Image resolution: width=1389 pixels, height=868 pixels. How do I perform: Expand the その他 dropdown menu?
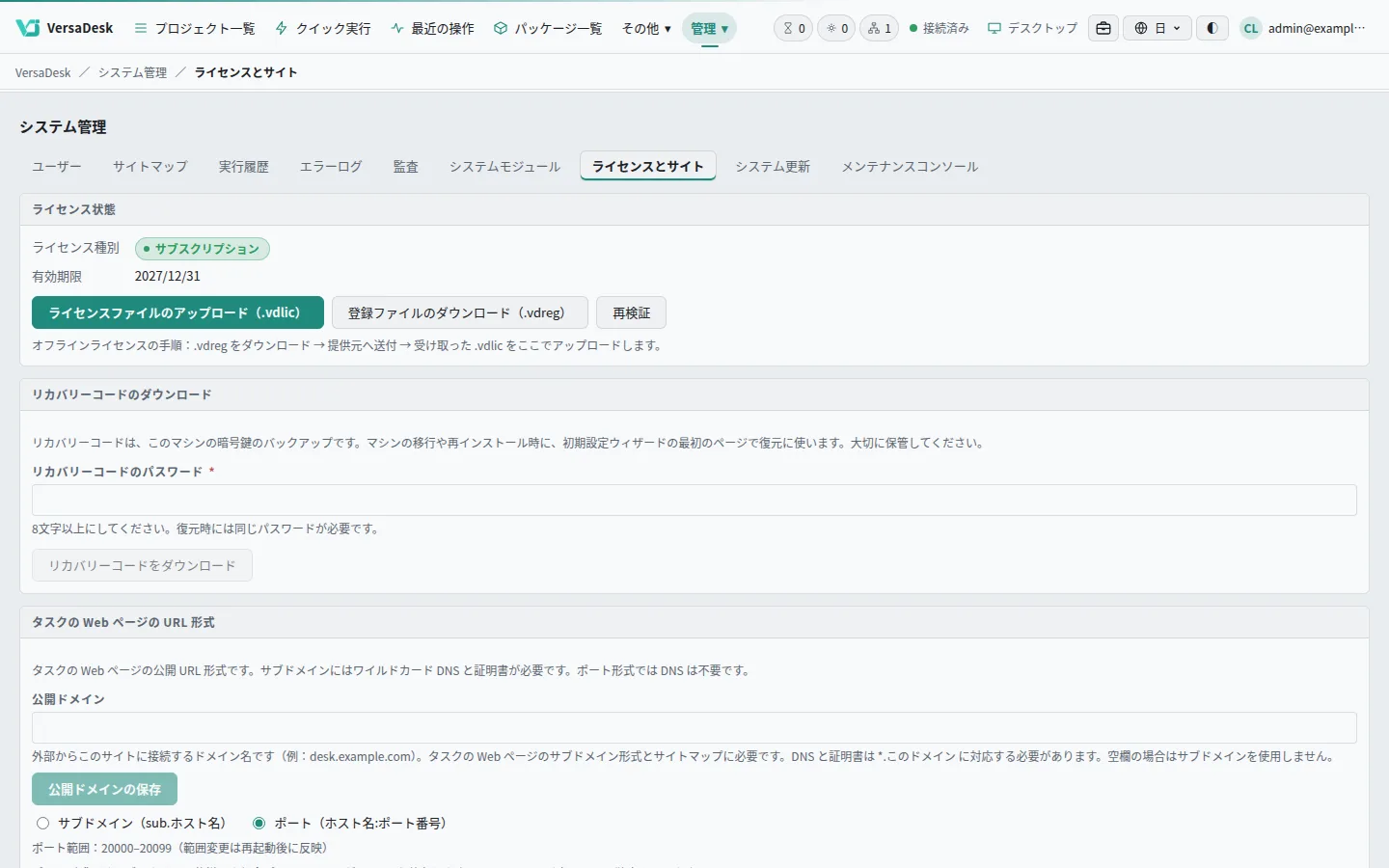(x=646, y=28)
